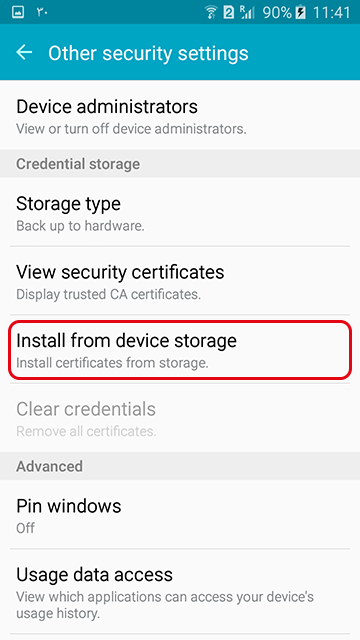Tap the 90% battery percentage text
Screen dimensions: 360x640
[x=278, y=13]
